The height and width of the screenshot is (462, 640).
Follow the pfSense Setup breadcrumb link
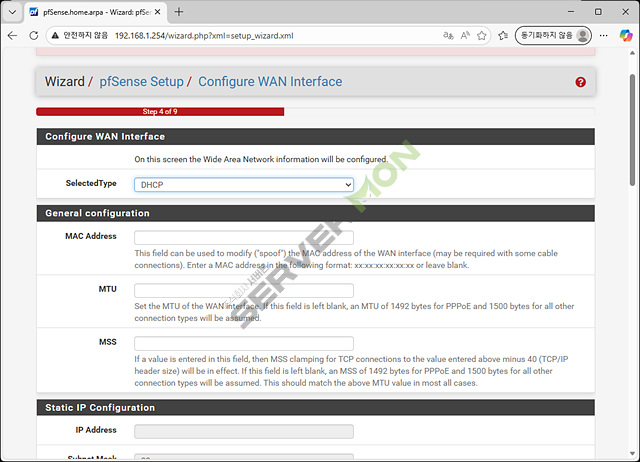[x=141, y=82]
